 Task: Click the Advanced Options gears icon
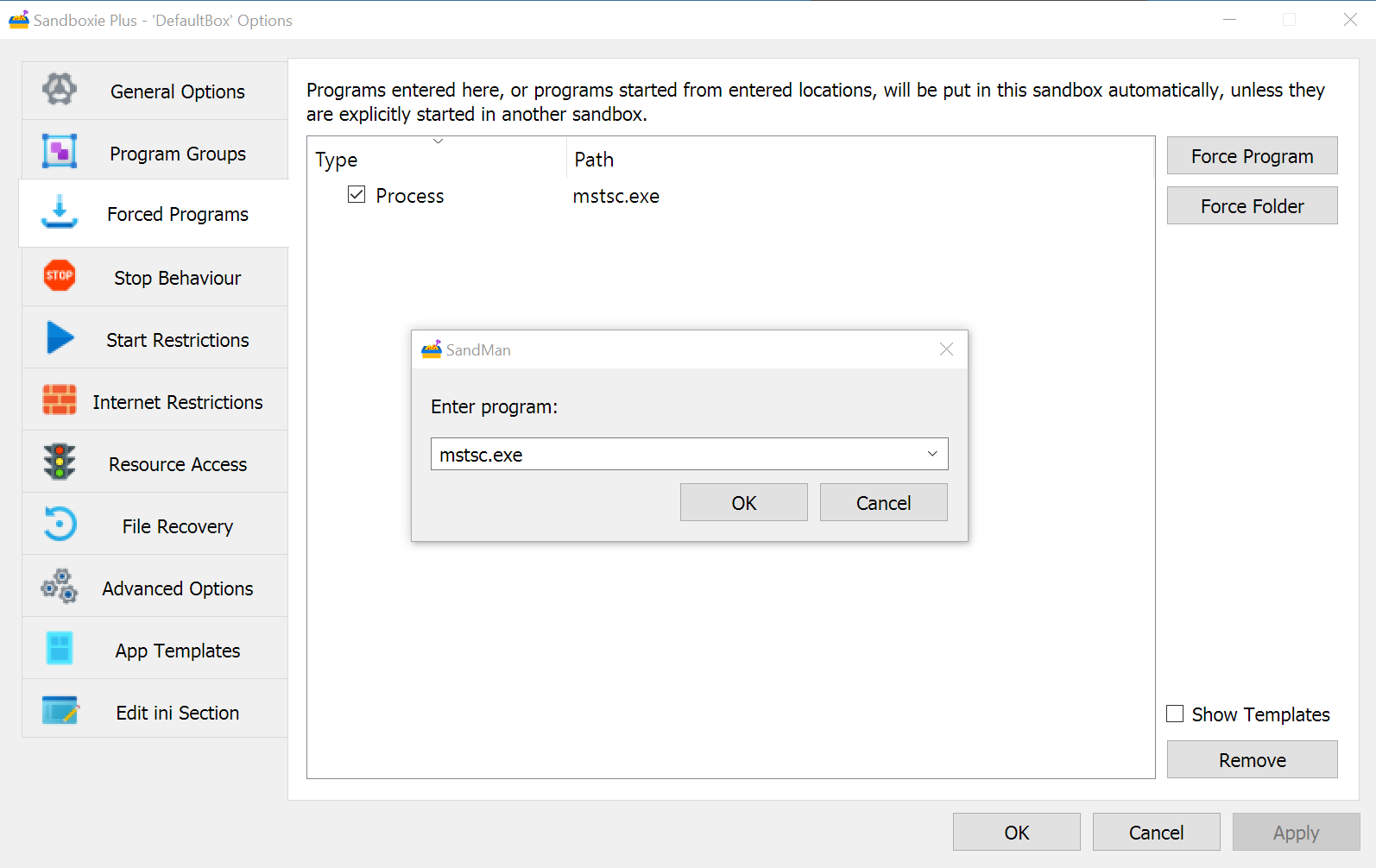point(60,587)
